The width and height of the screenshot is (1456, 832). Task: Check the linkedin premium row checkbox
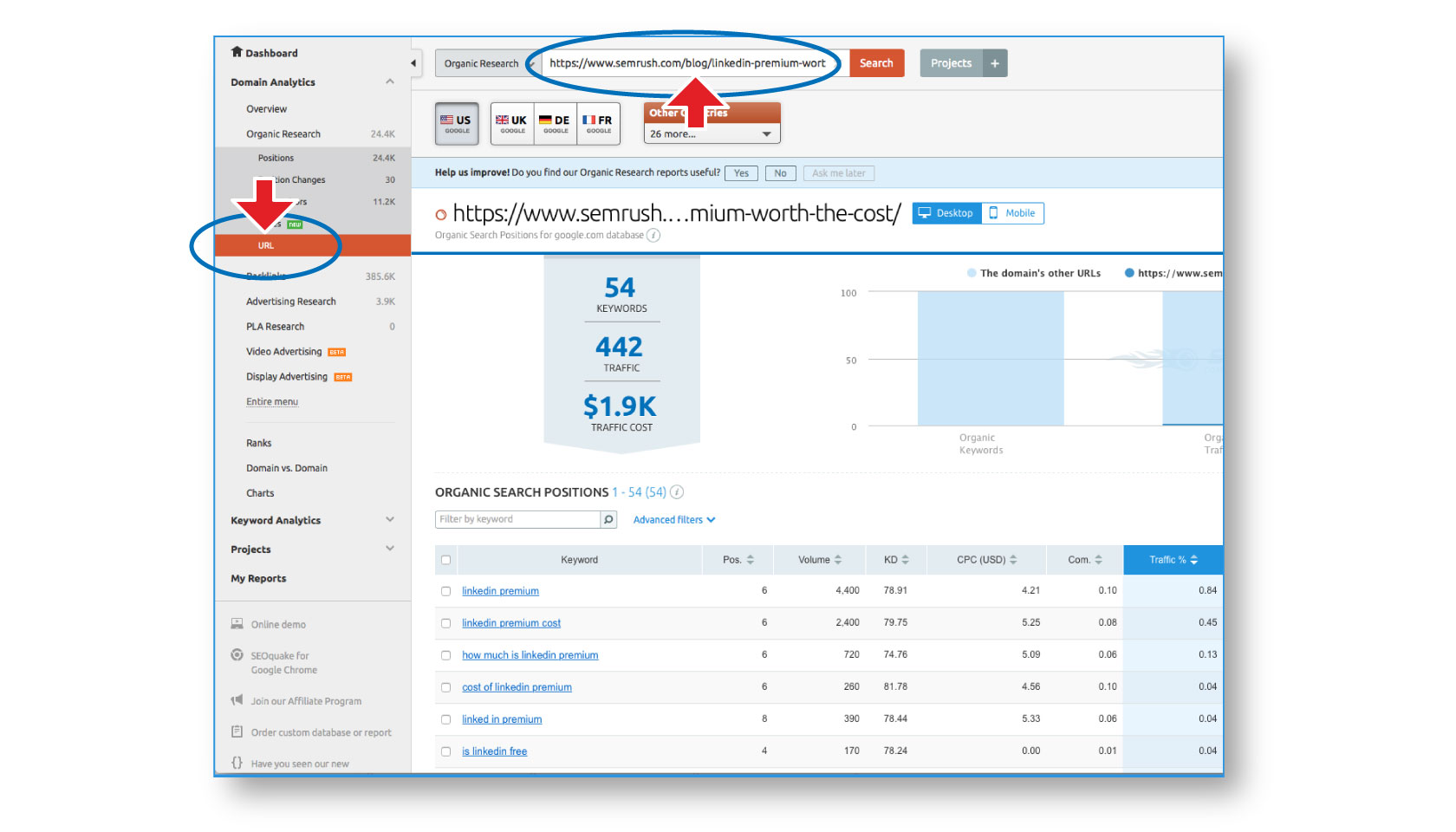445,591
